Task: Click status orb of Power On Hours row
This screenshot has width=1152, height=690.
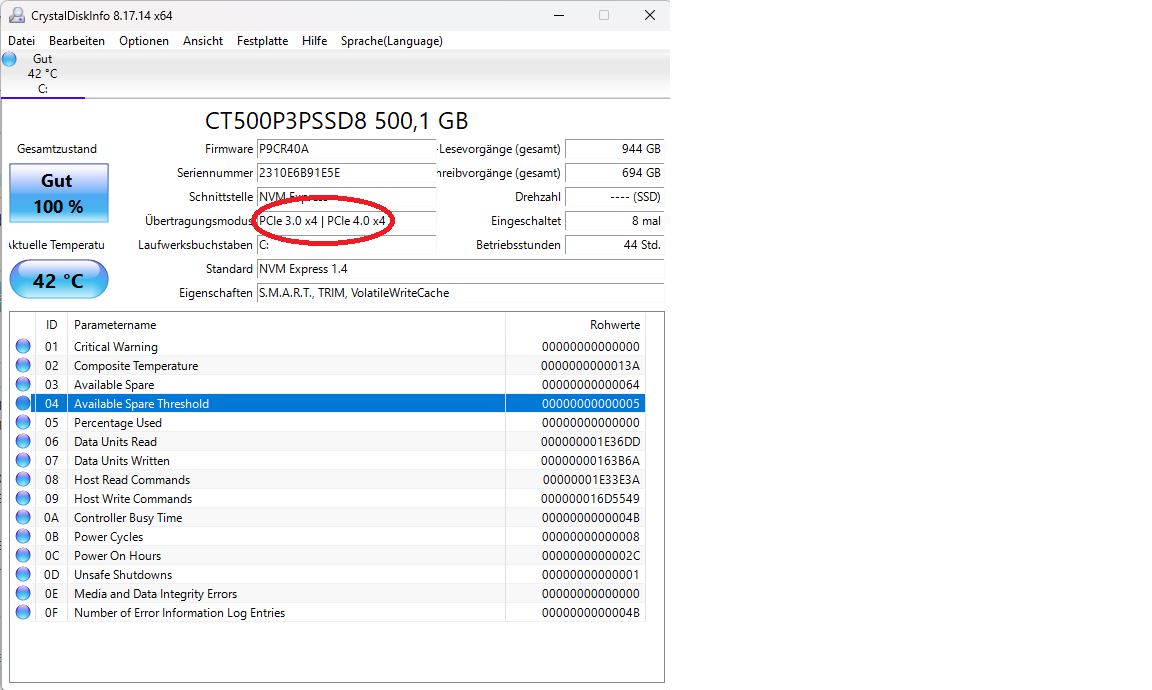Action: [x=23, y=556]
